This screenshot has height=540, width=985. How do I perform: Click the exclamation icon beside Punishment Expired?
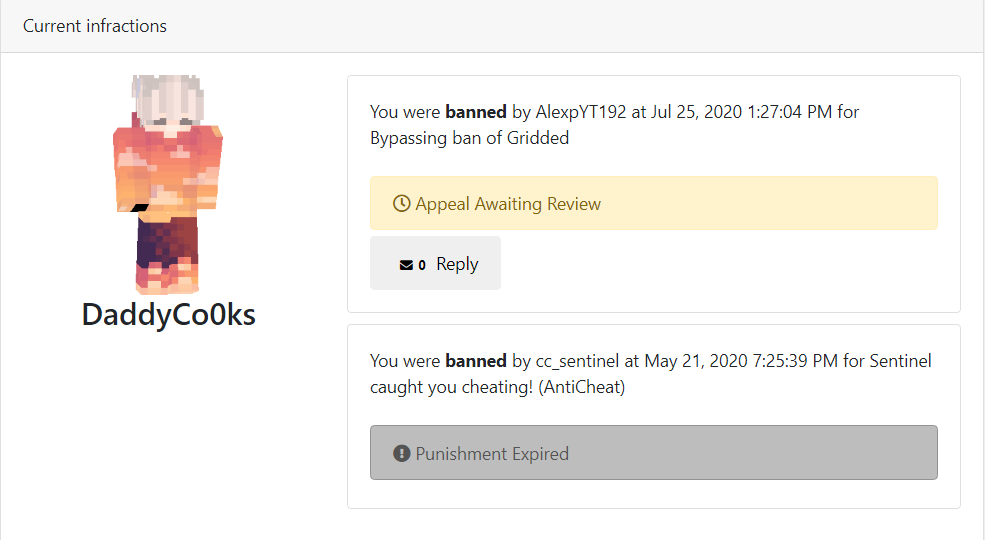tap(401, 453)
